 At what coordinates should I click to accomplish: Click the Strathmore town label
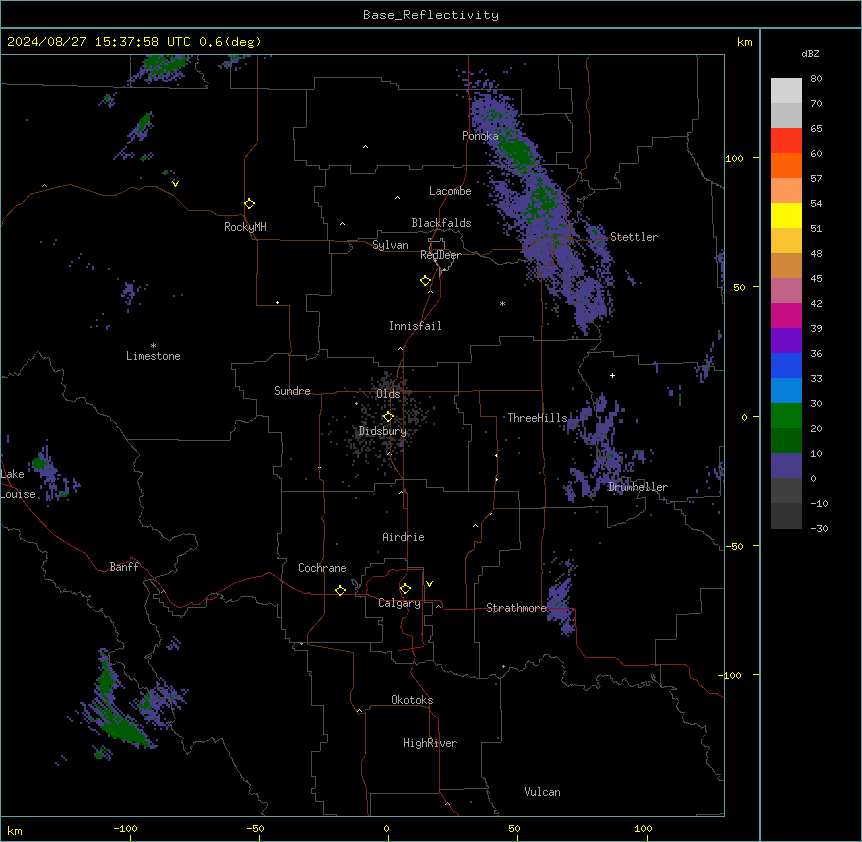[516, 608]
